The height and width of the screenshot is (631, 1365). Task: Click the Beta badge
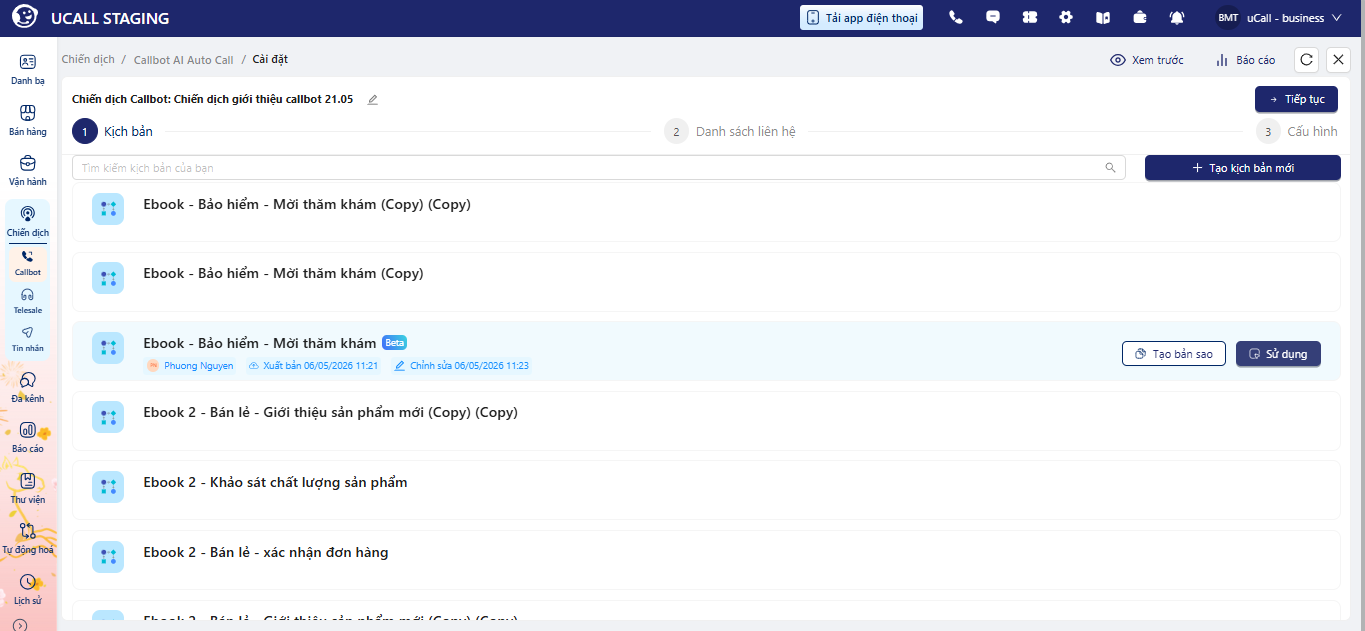click(x=395, y=342)
